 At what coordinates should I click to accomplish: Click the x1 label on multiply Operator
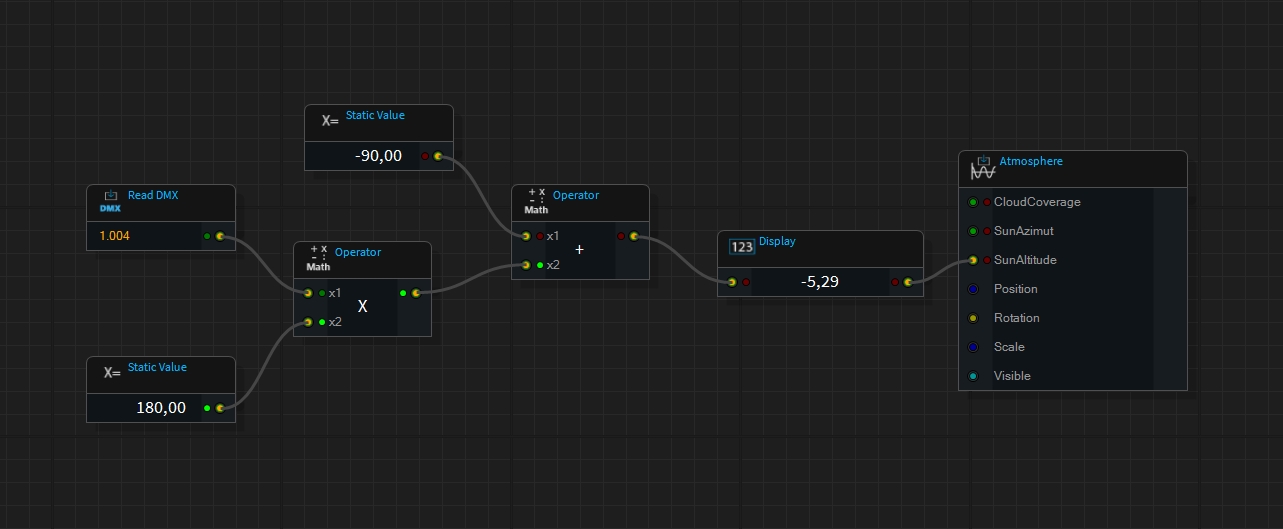(x=335, y=293)
